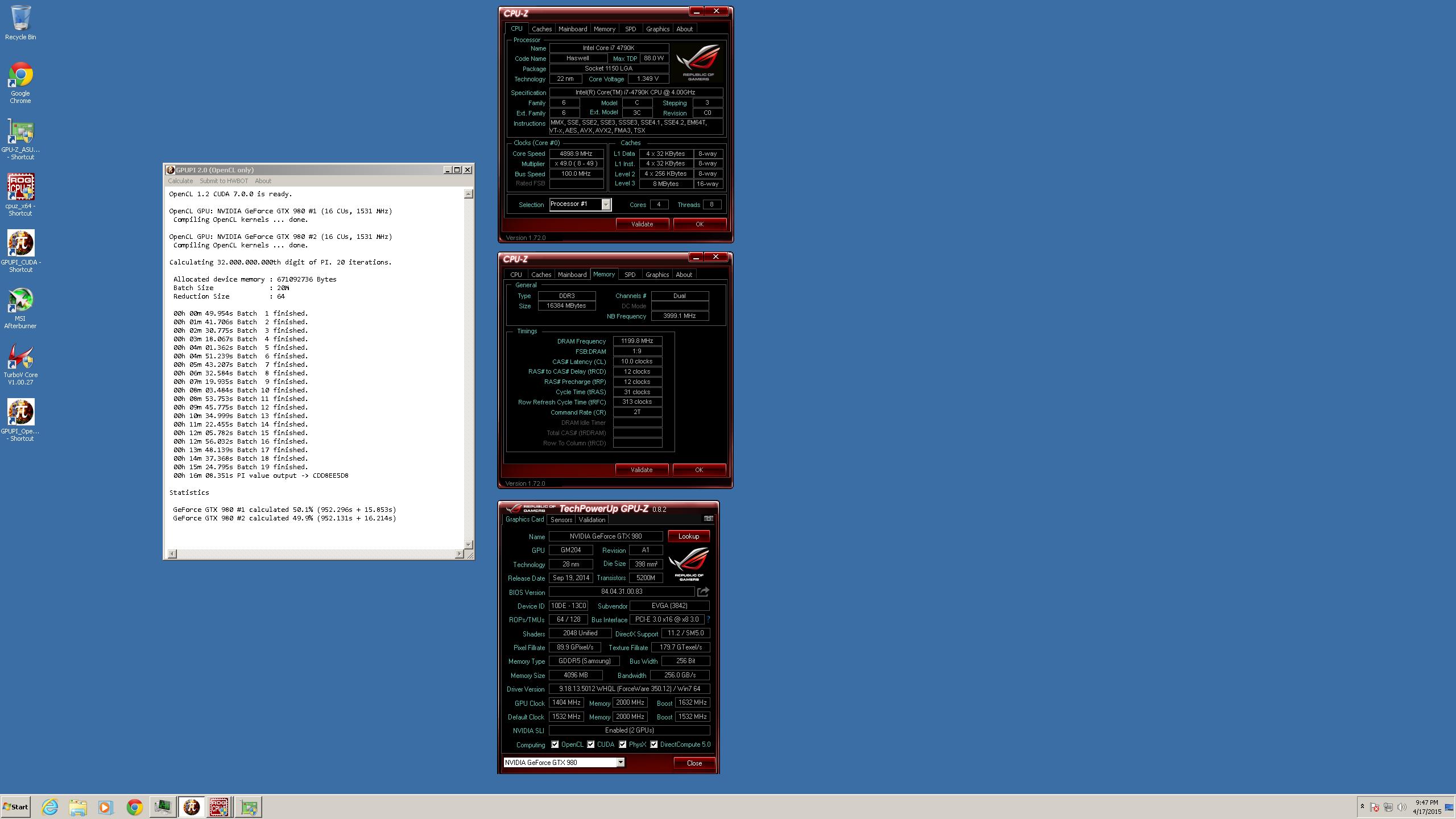Open Validation tab in GPU-Z
1456x819 pixels.
(591, 520)
